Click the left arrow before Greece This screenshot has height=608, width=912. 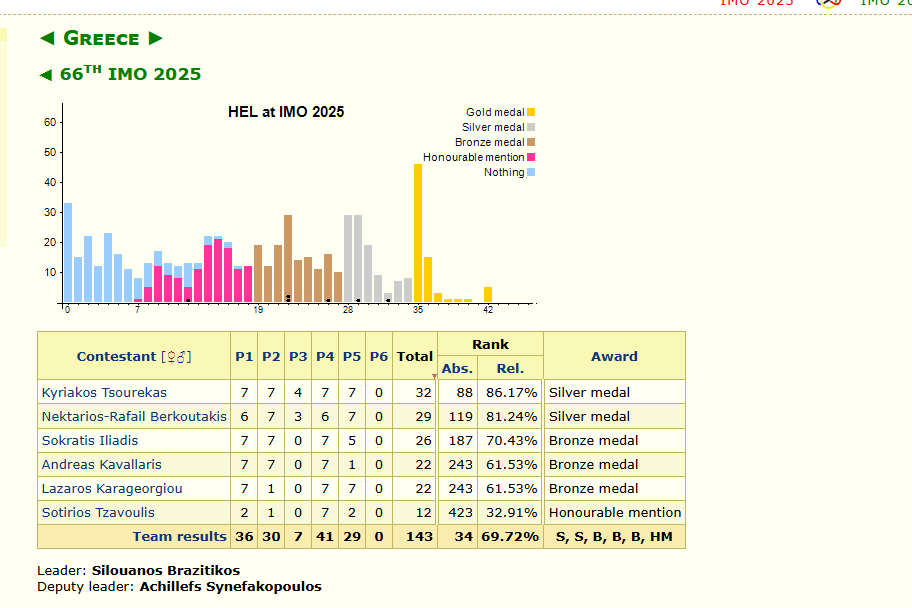pos(47,38)
